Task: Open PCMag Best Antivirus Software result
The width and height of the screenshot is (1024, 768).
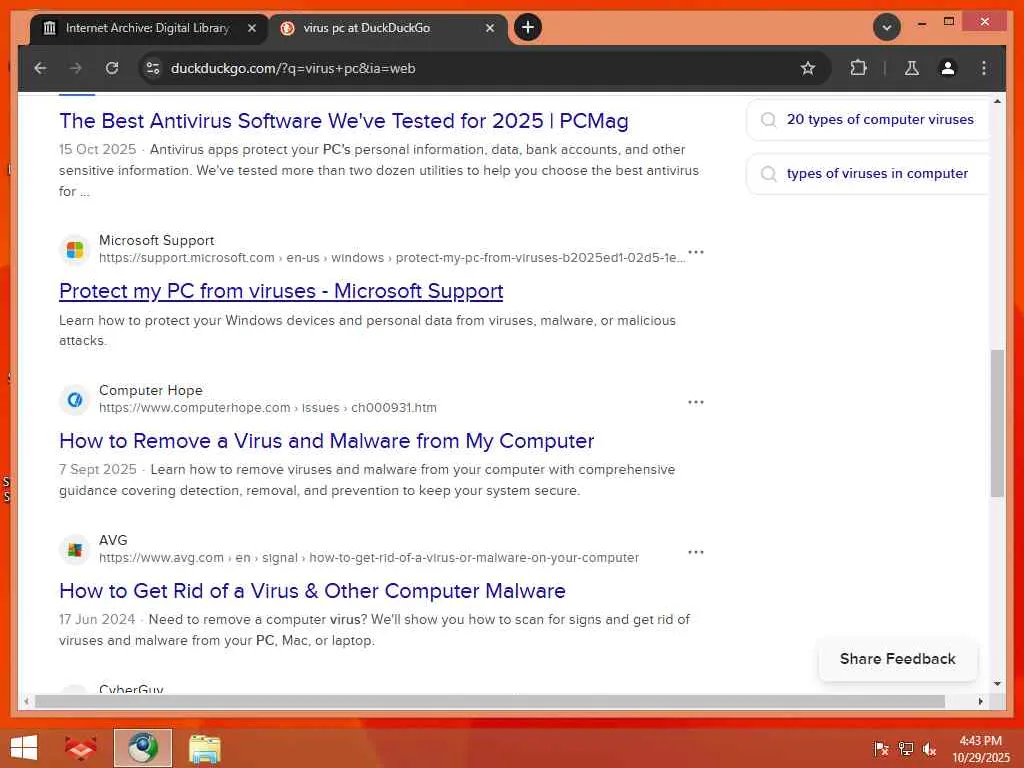Action: pos(344,121)
